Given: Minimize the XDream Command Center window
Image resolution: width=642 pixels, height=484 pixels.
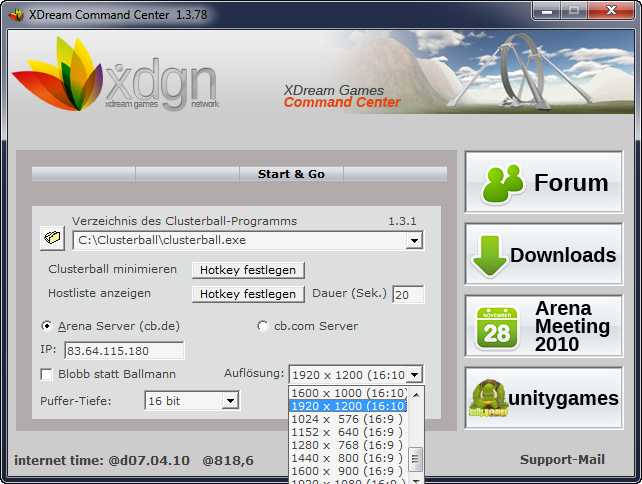Looking at the screenshot, I should point(546,11).
